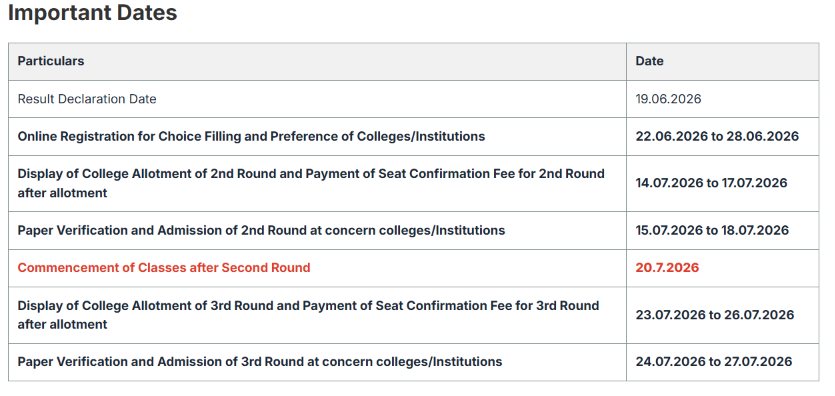
Task: Click the red Commencement of Classes text
Action: (x=164, y=268)
